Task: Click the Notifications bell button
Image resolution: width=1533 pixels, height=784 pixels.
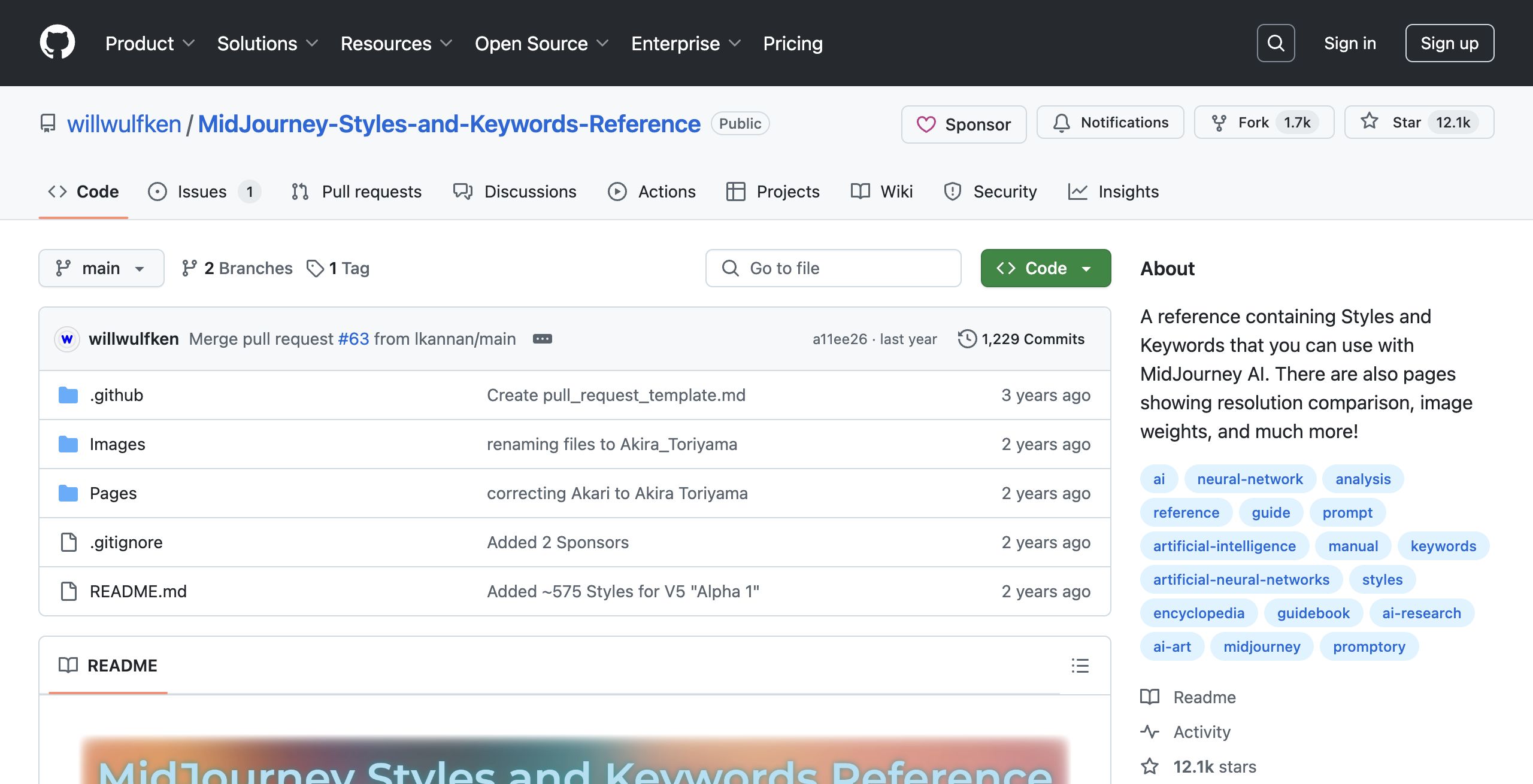Action: (x=1110, y=123)
